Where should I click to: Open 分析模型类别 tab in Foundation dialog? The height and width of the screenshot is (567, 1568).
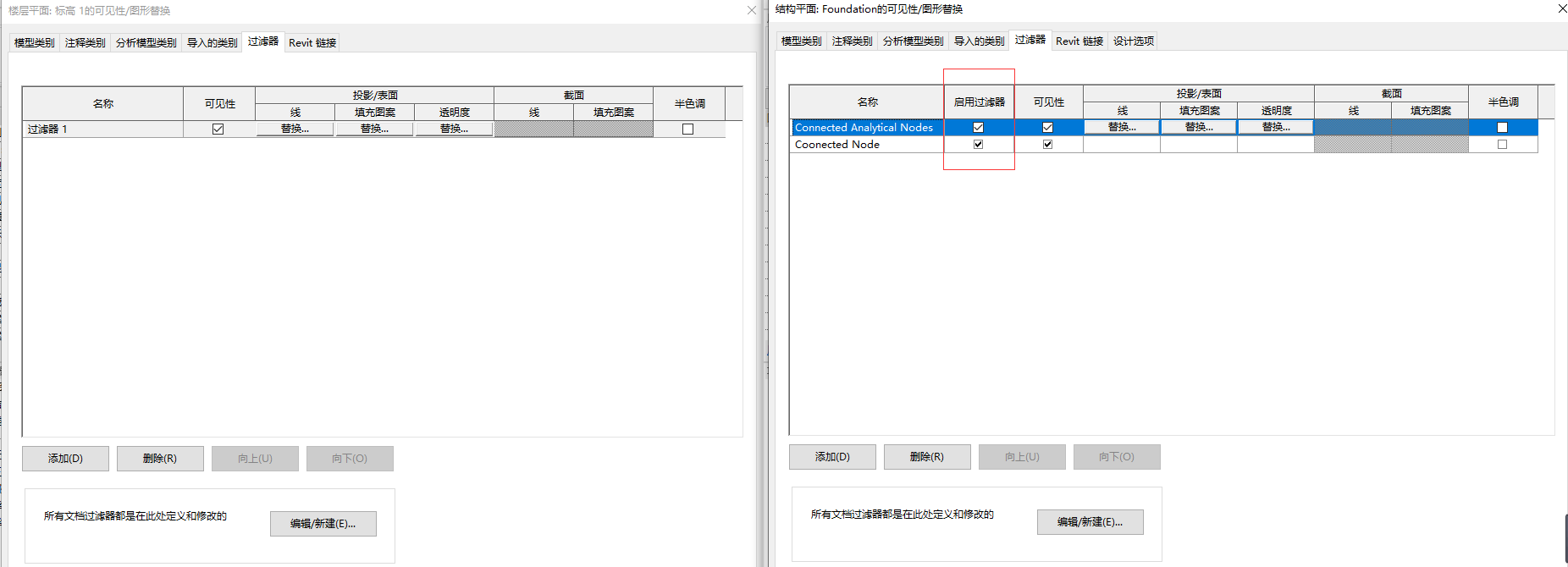pos(913,41)
